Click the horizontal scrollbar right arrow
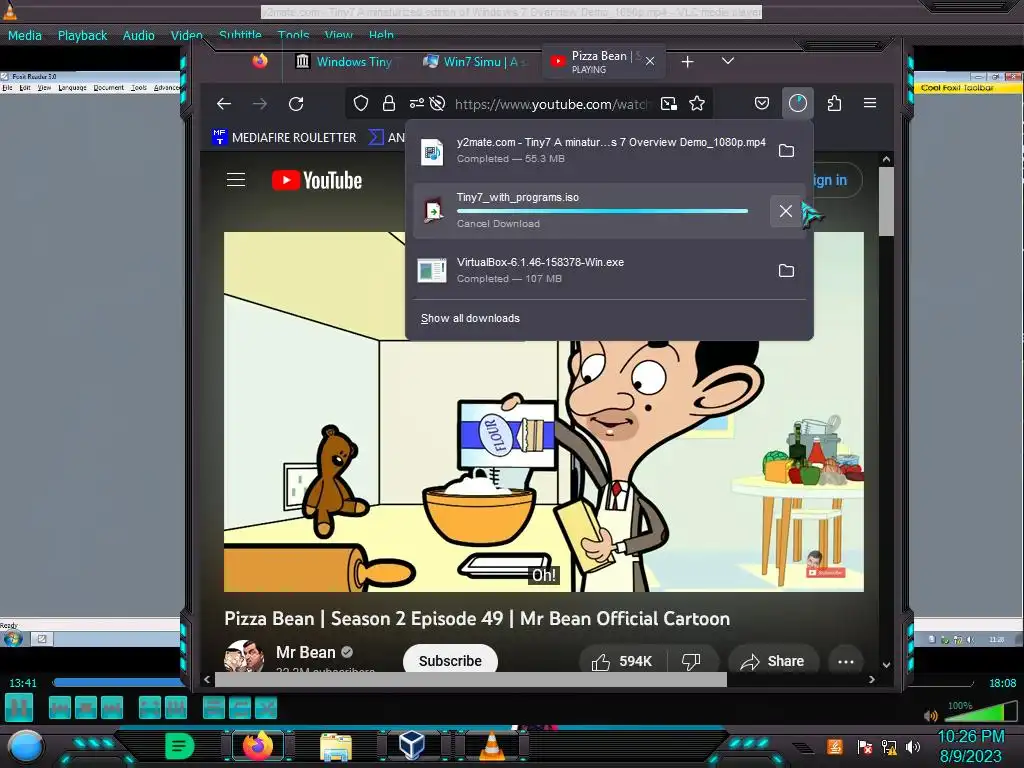This screenshot has height=768, width=1024. coord(872,679)
